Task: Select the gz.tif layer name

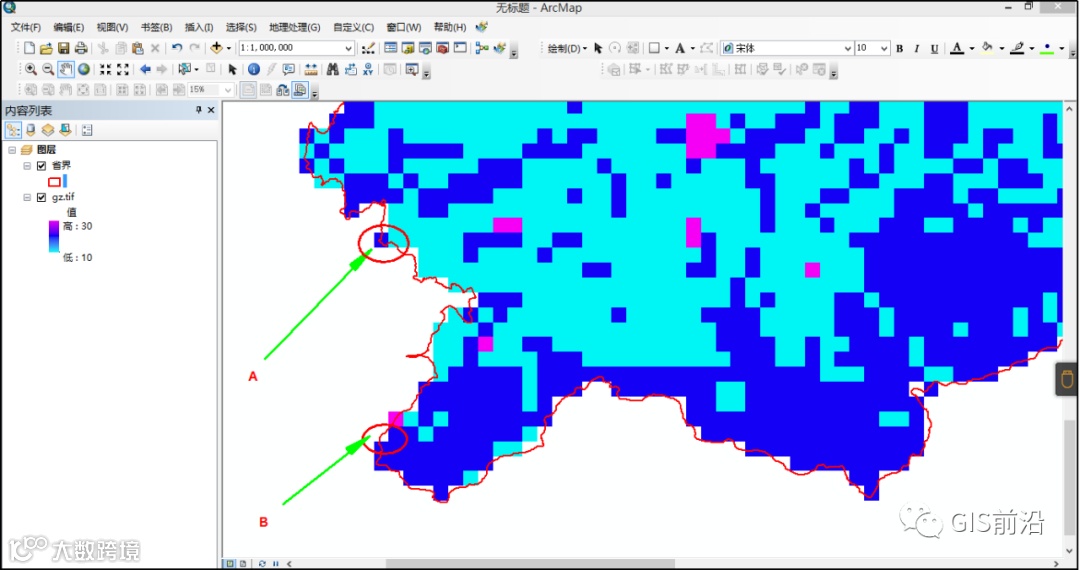Action: tap(63, 198)
